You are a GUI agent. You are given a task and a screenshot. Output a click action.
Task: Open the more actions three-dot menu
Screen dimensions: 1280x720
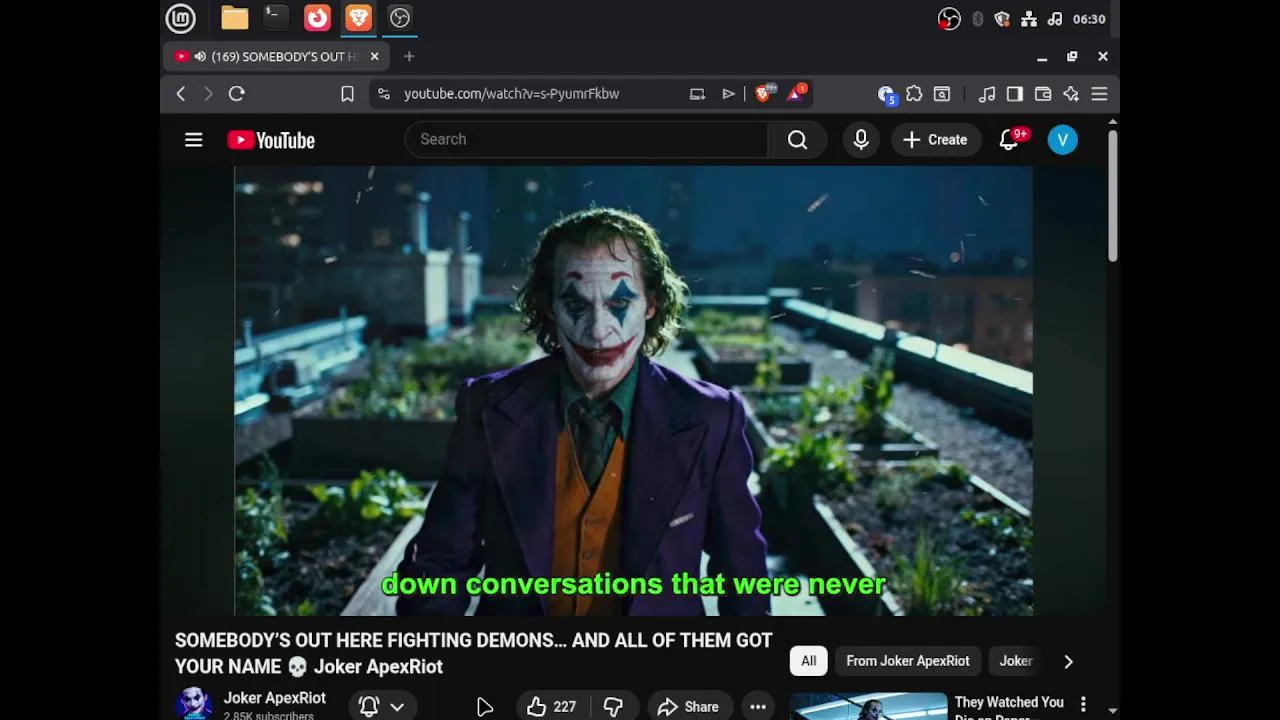pos(758,706)
